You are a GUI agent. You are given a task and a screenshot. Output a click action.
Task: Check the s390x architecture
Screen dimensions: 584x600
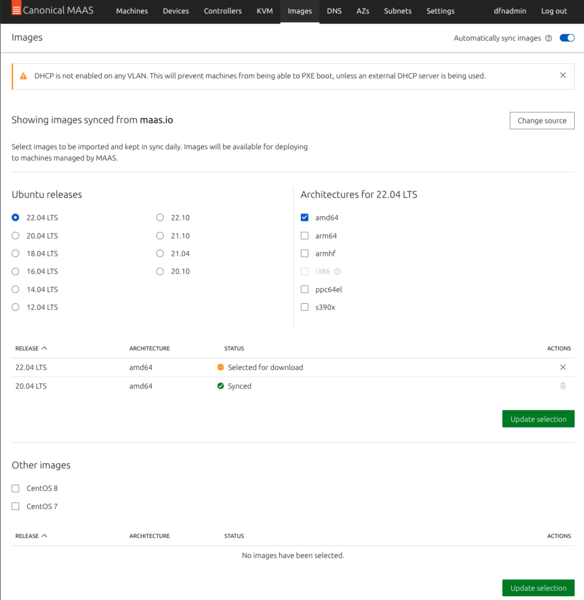pyautogui.click(x=305, y=307)
